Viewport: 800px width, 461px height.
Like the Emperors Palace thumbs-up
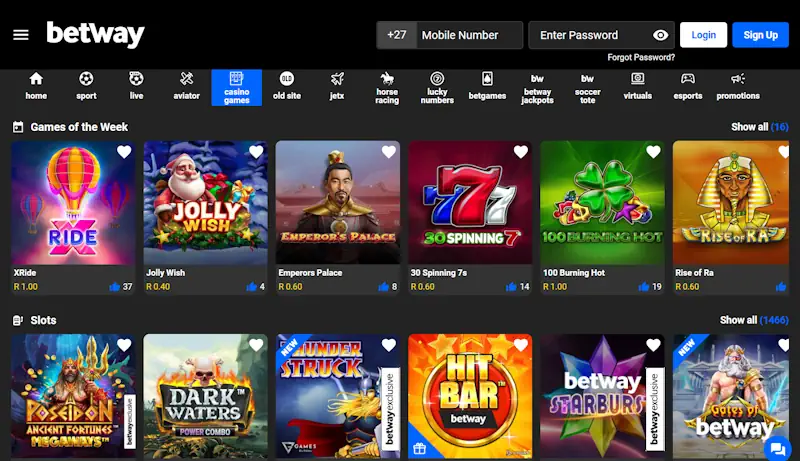coord(384,287)
